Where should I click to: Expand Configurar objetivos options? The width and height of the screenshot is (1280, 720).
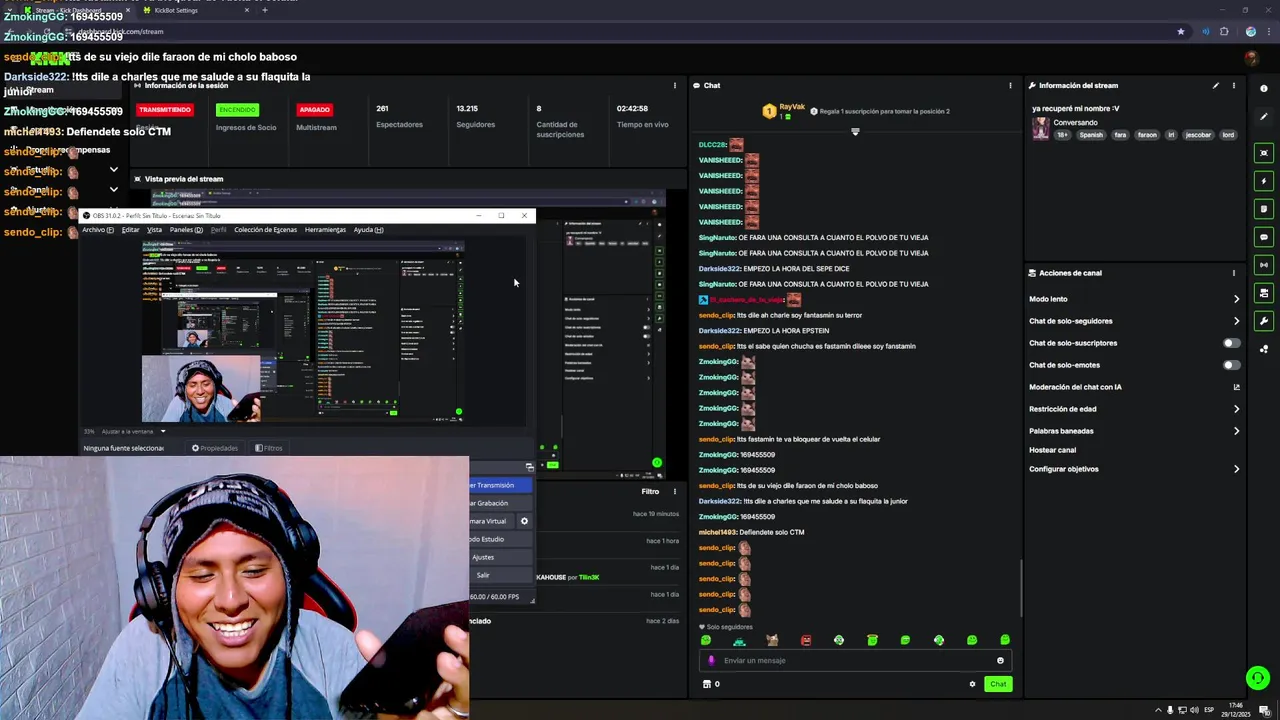1236,469
